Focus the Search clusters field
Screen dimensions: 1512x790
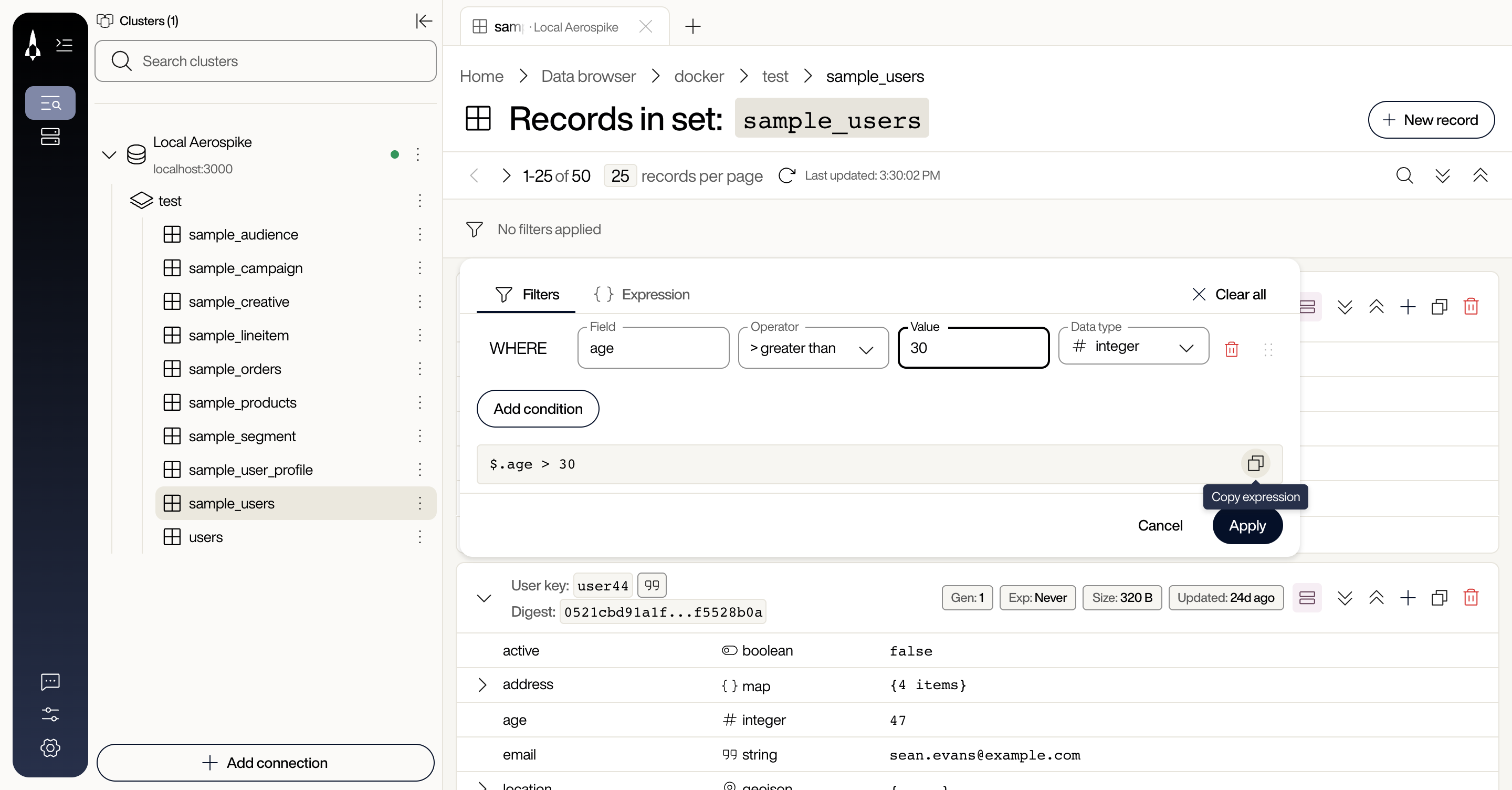point(265,61)
